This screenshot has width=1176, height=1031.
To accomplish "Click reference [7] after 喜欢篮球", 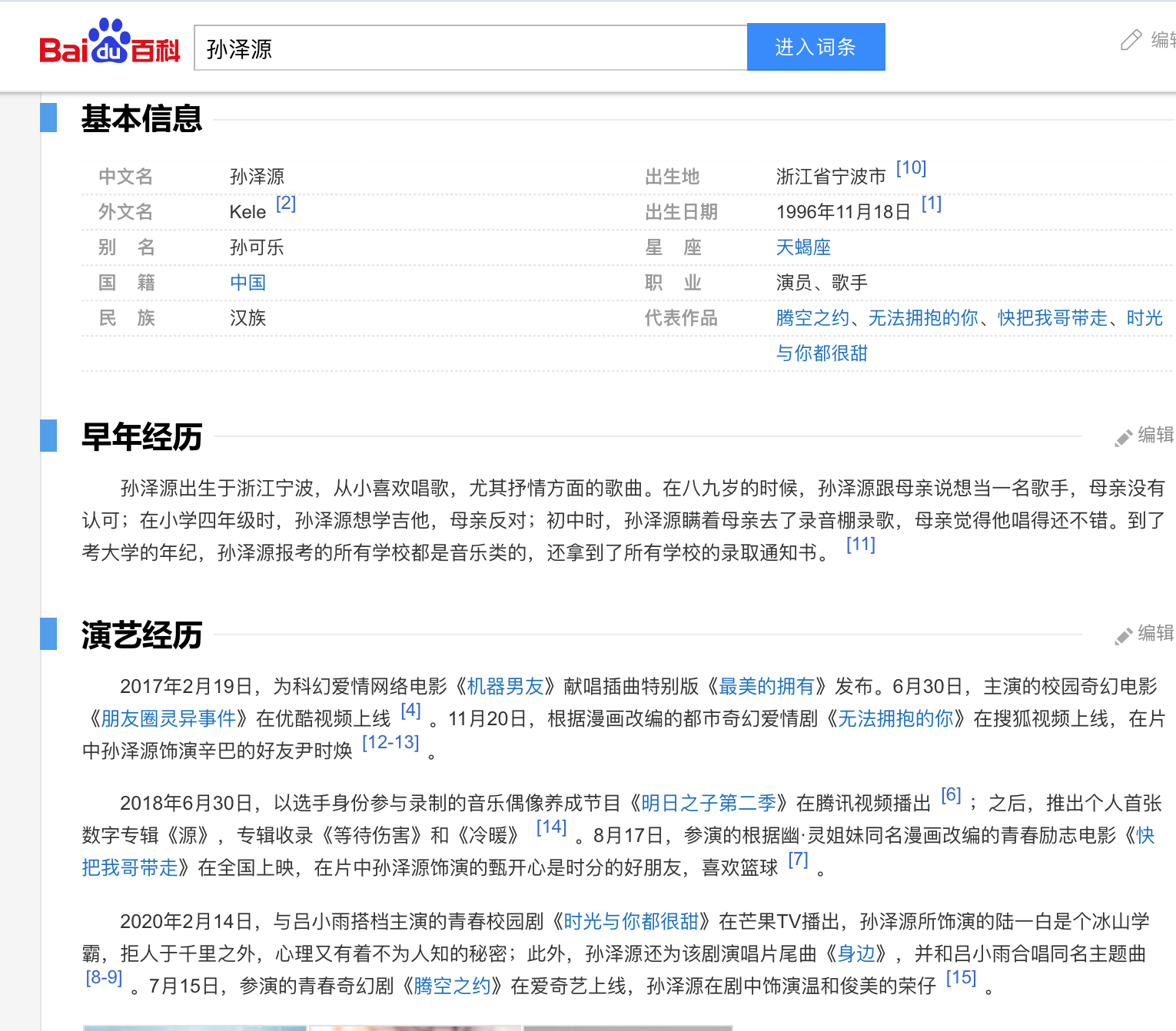I will pyautogui.click(x=799, y=860).
